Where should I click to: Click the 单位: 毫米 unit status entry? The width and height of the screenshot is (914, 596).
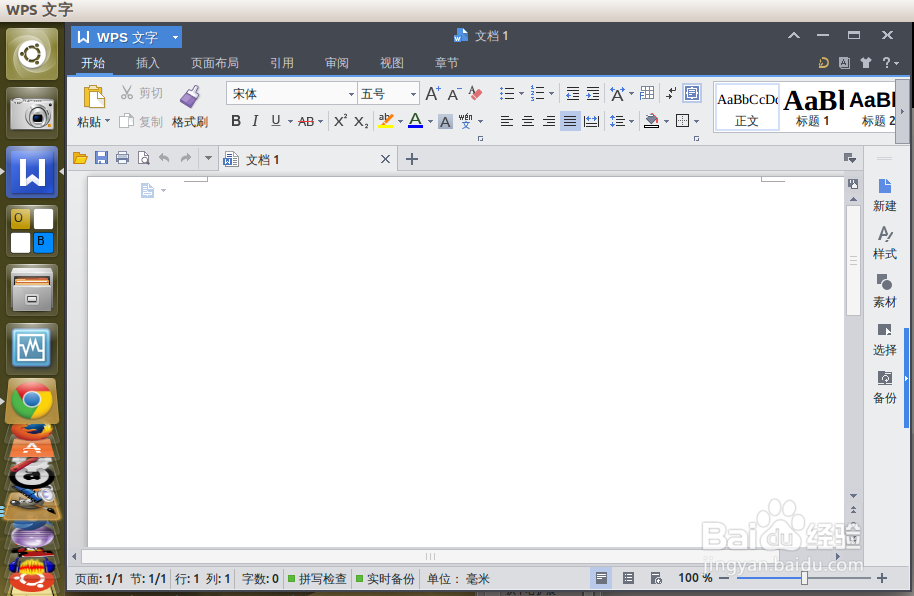click(458, 579)
